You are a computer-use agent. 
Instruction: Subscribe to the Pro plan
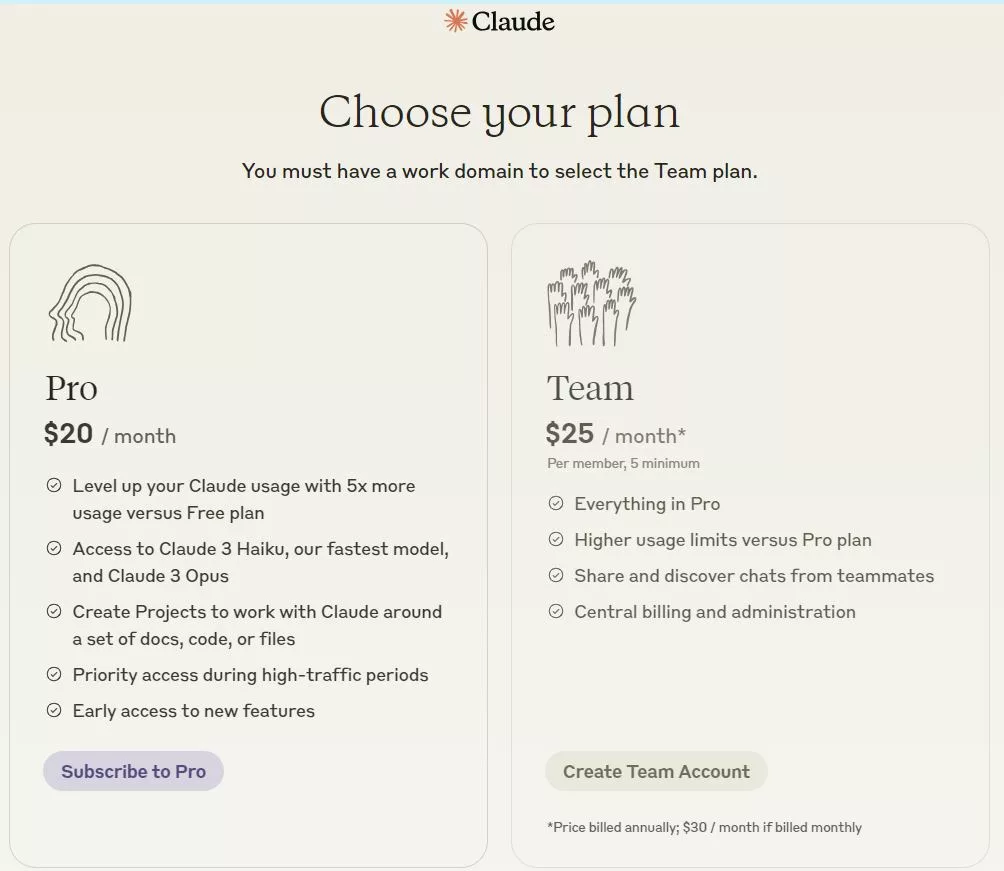pyautogui.click(x=133, y=771)
